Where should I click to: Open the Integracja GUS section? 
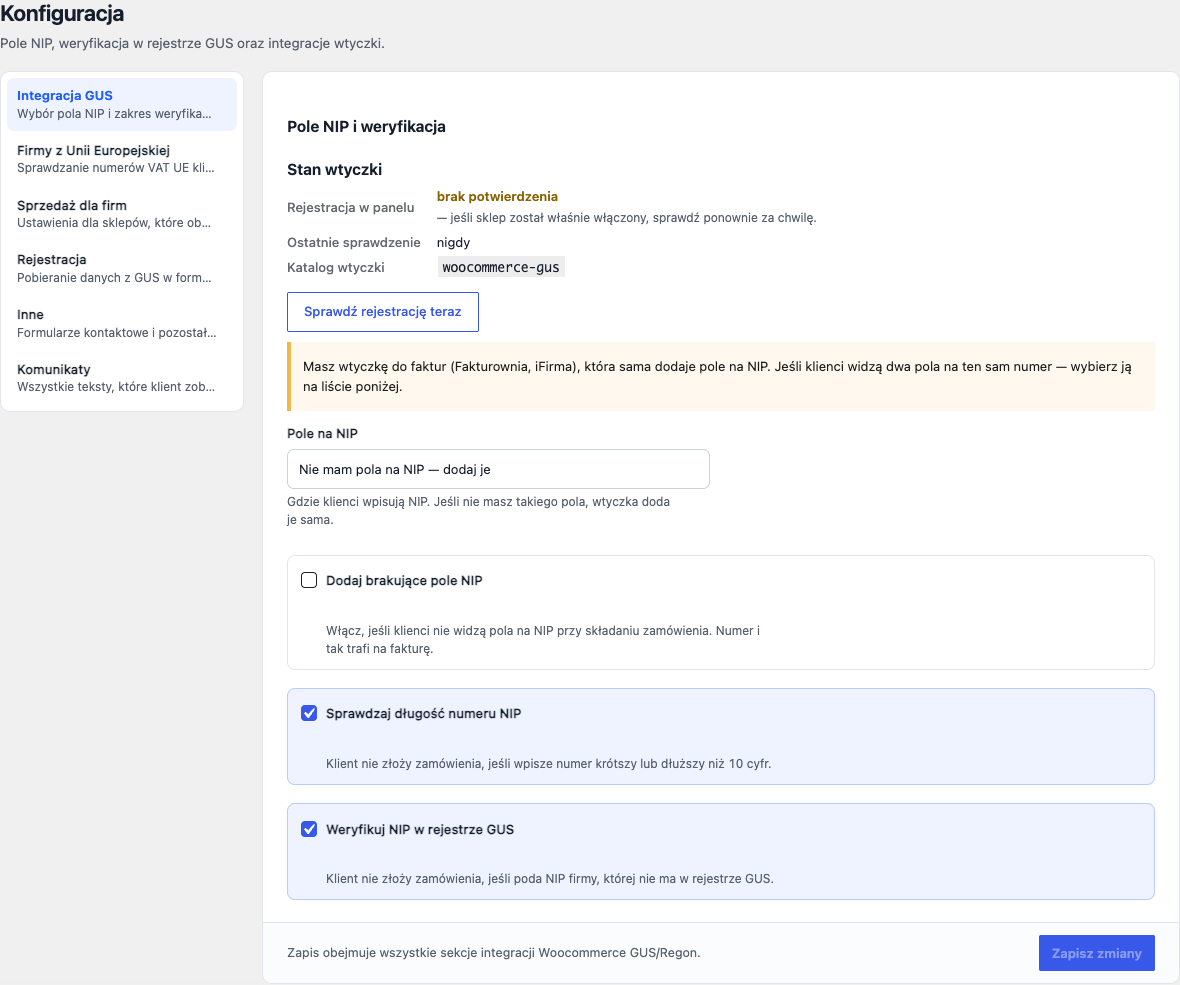pos(121,105)
